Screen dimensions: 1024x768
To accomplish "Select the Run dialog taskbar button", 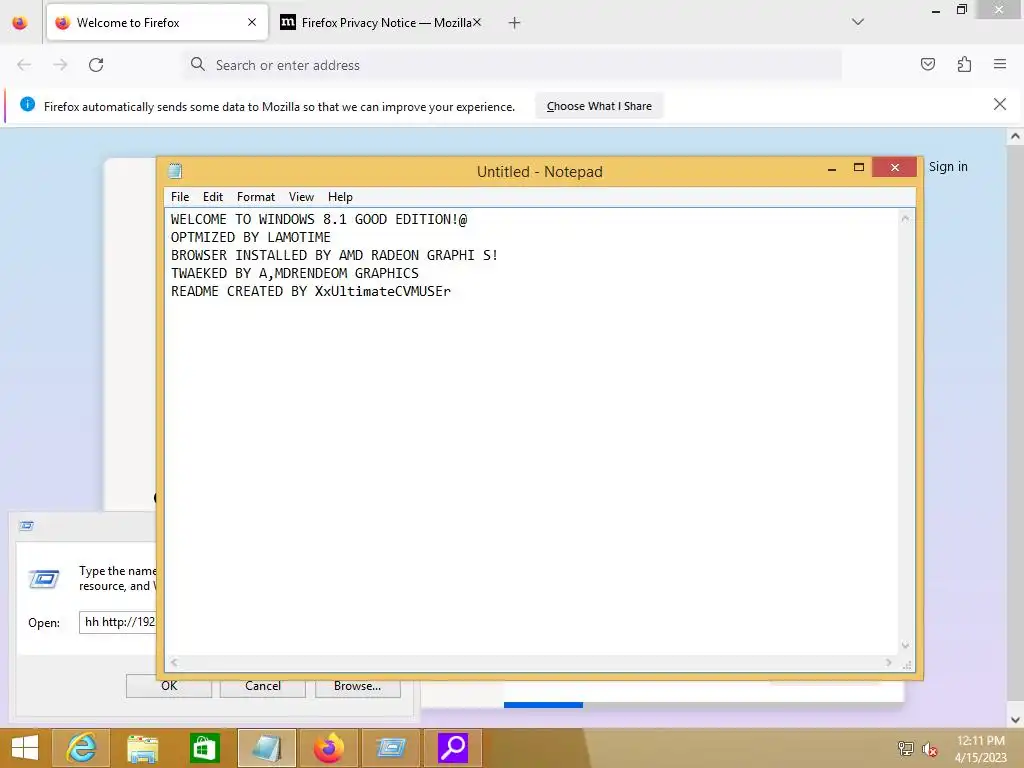I will click(x=391, y=748).
